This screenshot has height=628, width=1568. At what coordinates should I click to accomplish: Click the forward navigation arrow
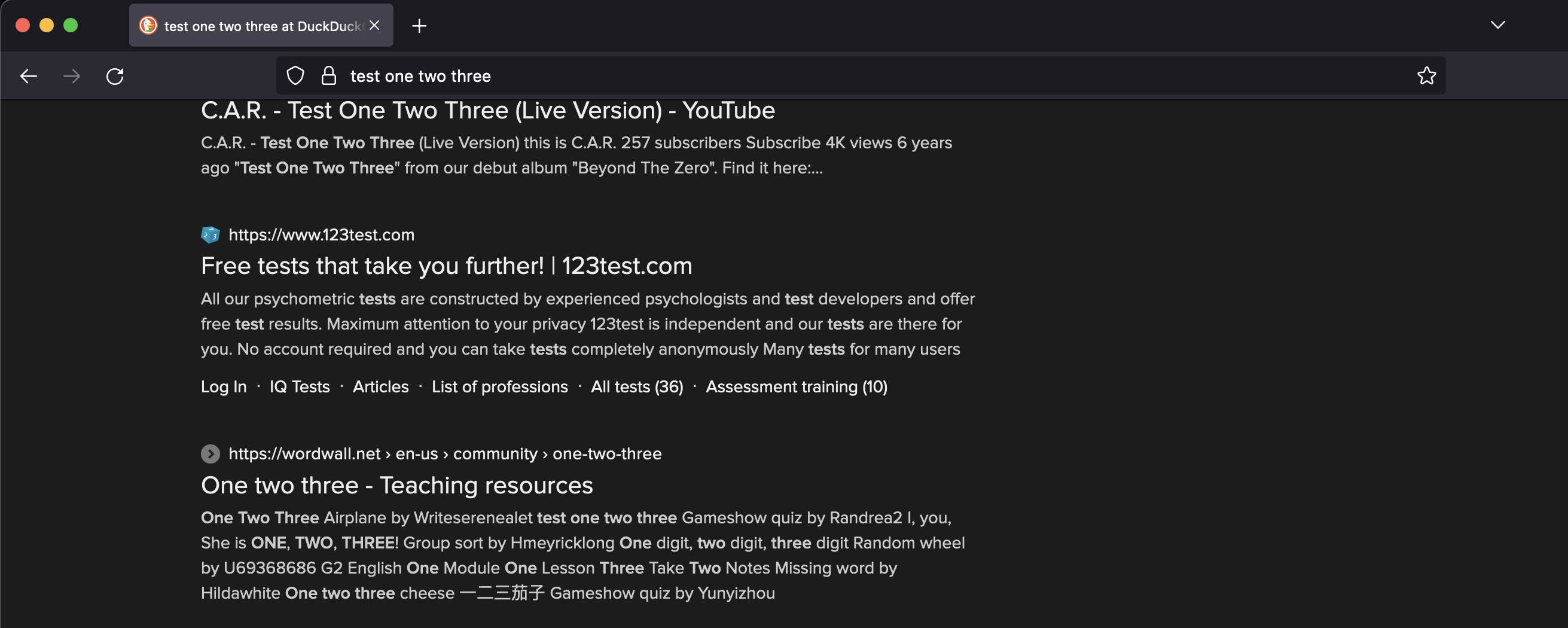tap(72, 76)
